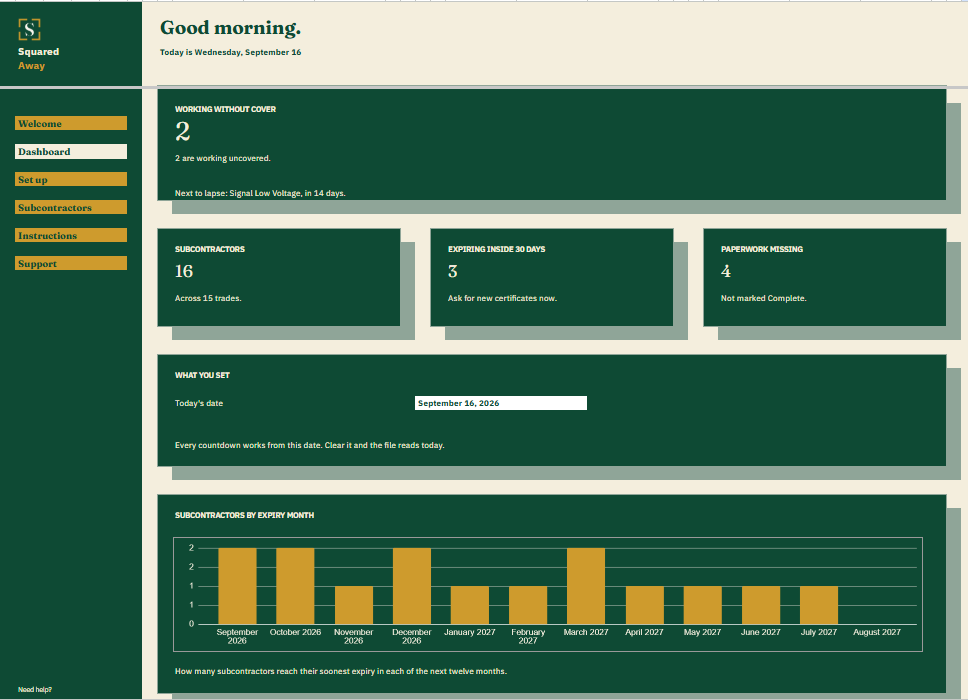The height and width of the screenshot is (700, 968).
Task: Click the May 2027 chart bar
Action: [x=703, y=605]
